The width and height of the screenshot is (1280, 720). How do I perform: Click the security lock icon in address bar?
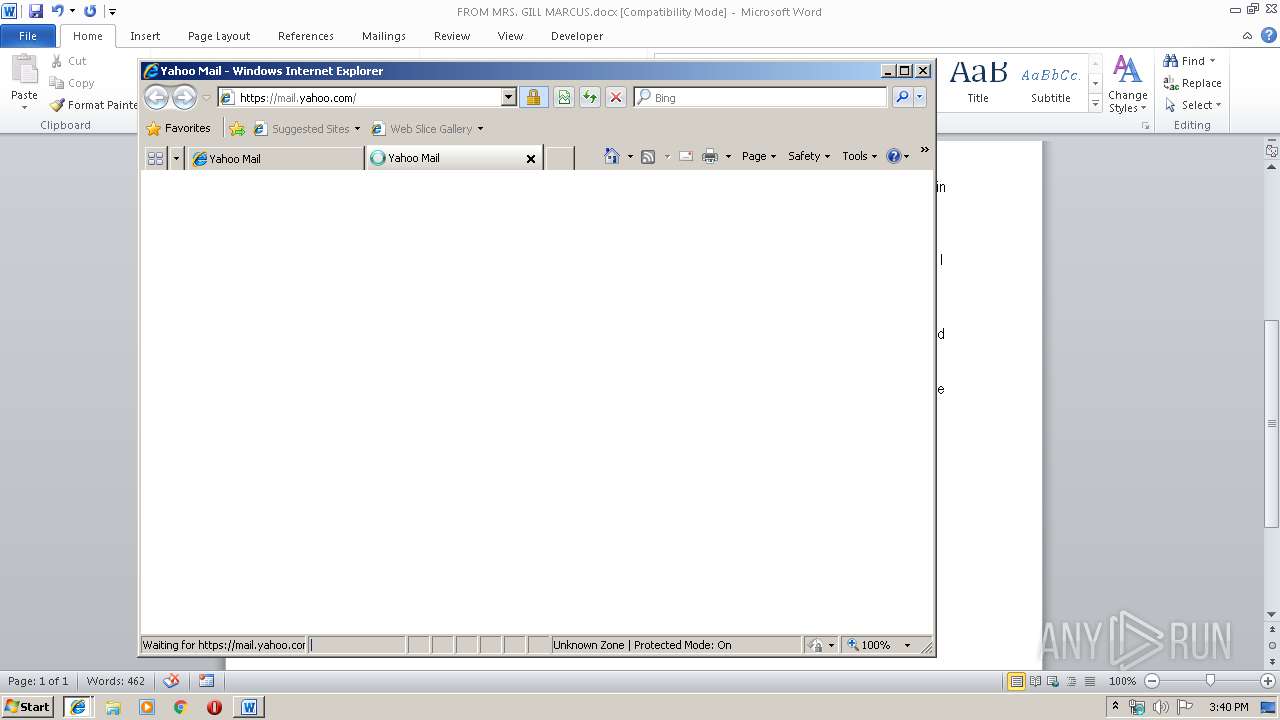point(533,97)
